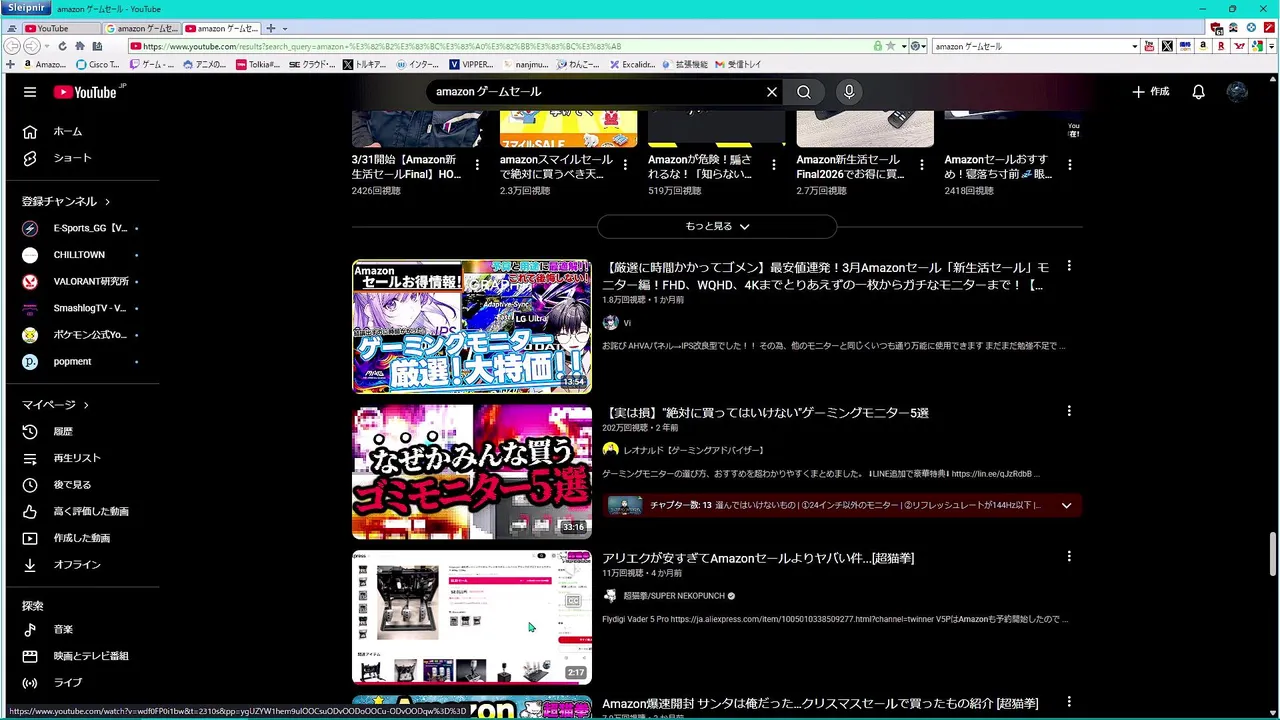Image resolution: width=1280 pixels, height=720 pixels.
Task: Open options for 3/31開始 Amazon新生活セール card
Action: click(x=477, y=165)
